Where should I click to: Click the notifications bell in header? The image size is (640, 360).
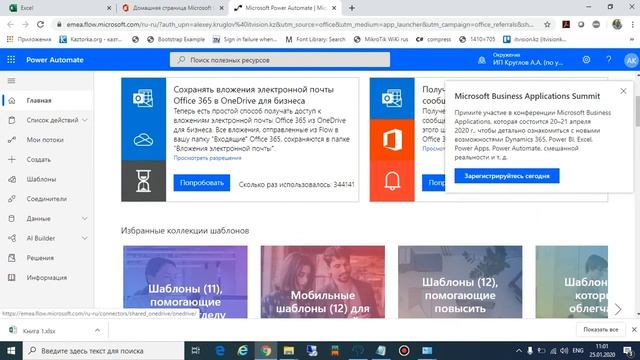point(482,60)
